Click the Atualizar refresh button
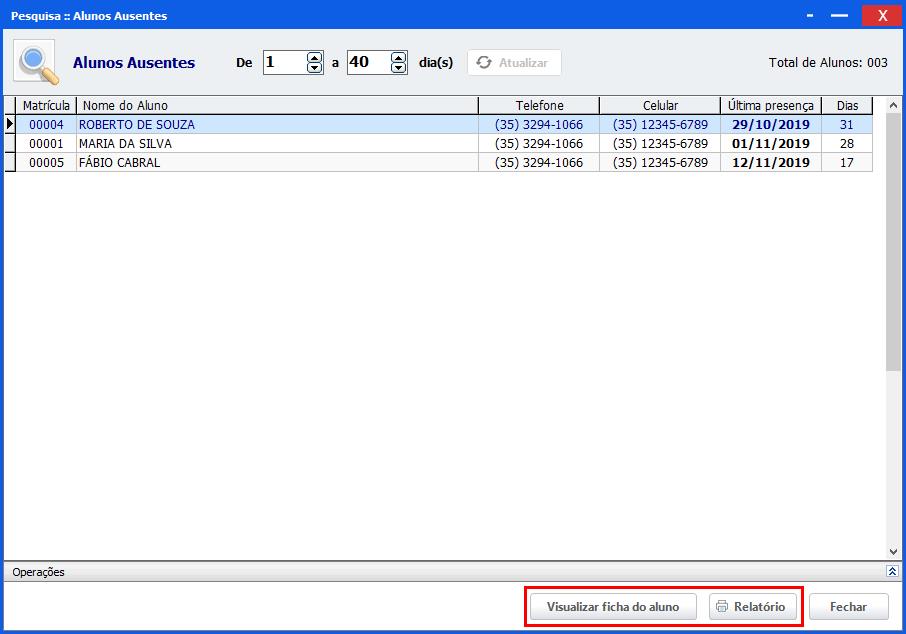The image size is (906, 634). [514, 62]
